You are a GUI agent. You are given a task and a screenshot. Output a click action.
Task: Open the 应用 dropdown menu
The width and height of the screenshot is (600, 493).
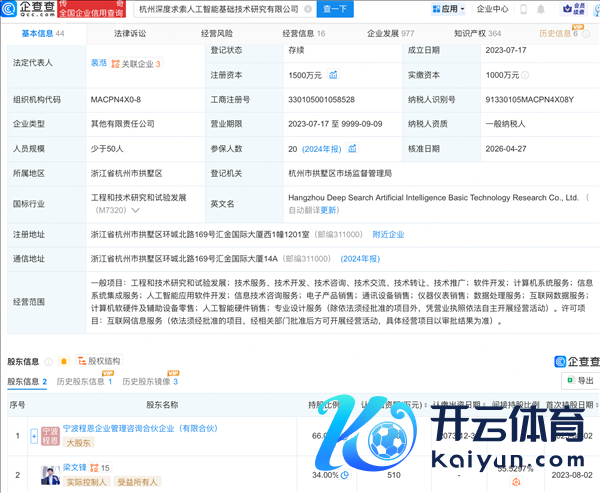click(448, 9)
